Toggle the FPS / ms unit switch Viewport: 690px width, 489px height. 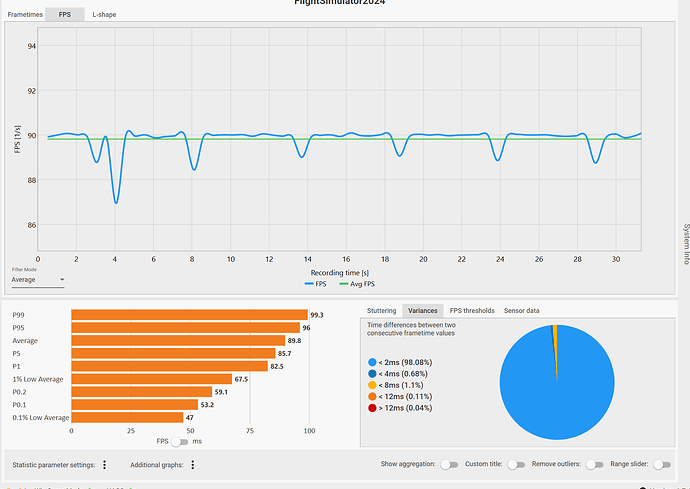click(180, 441)
